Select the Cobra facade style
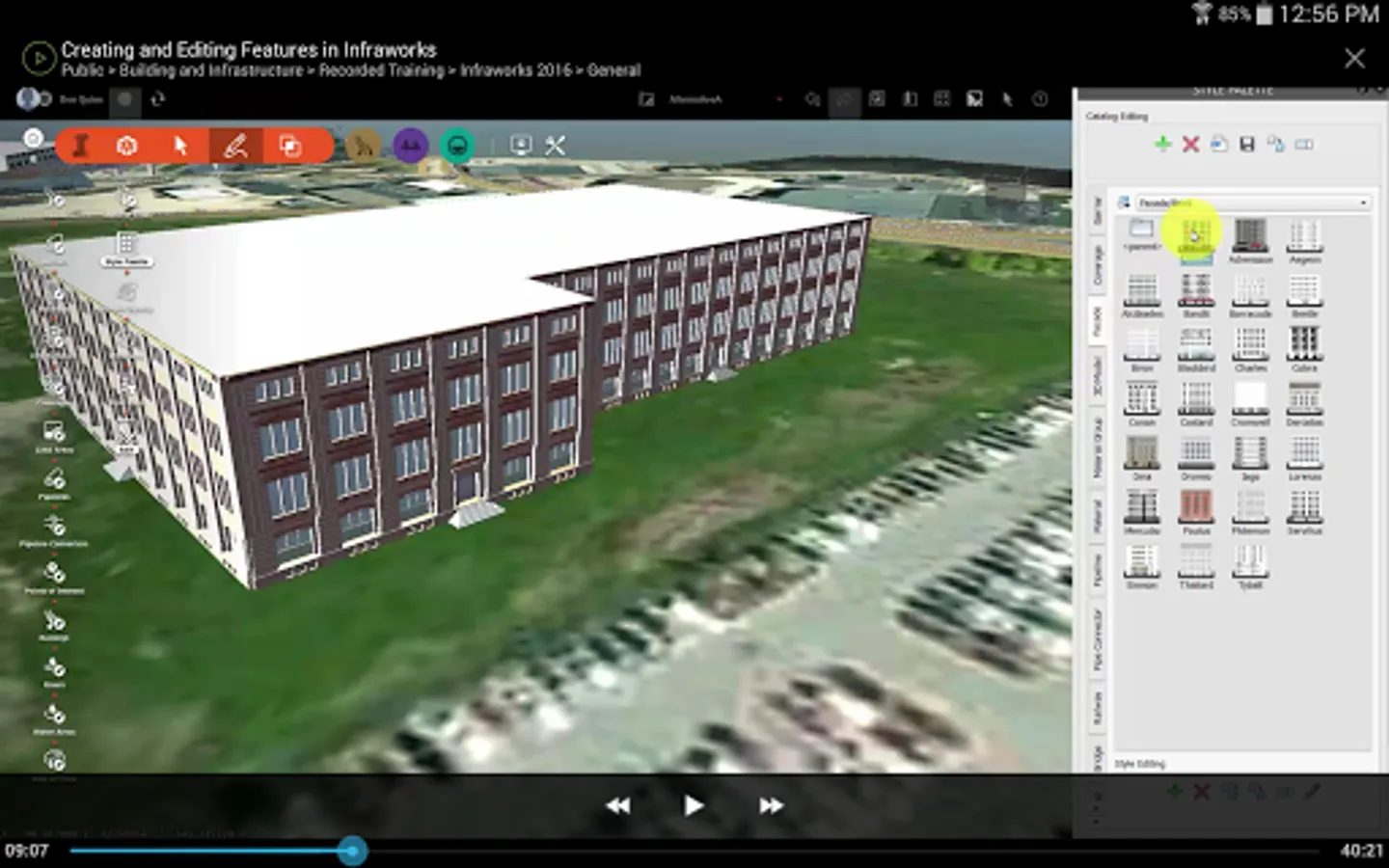 pyautogui.click(x=1305, y=349)
